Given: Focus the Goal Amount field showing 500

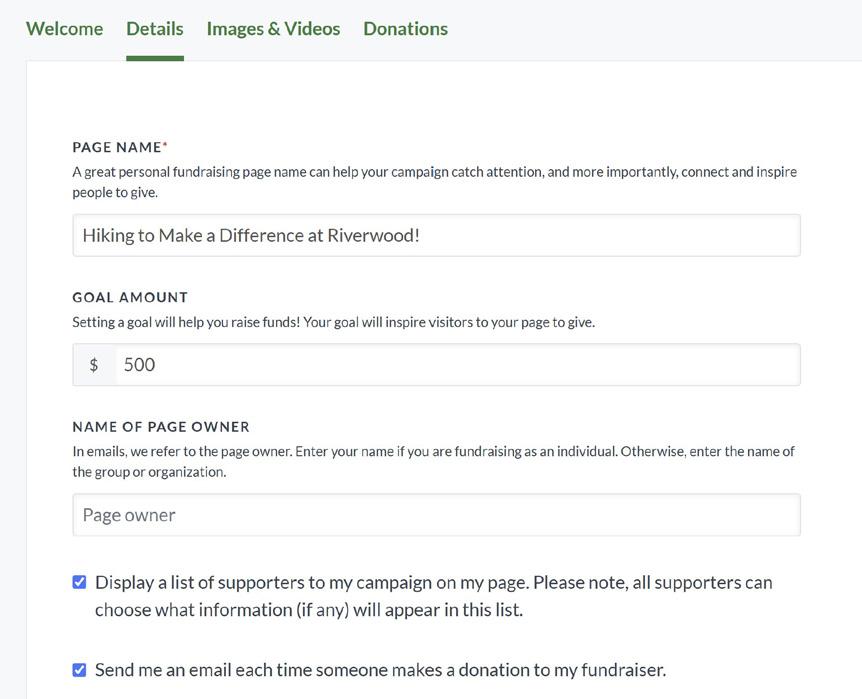Looking at the screenshot, I should click(x=456, y=365).
